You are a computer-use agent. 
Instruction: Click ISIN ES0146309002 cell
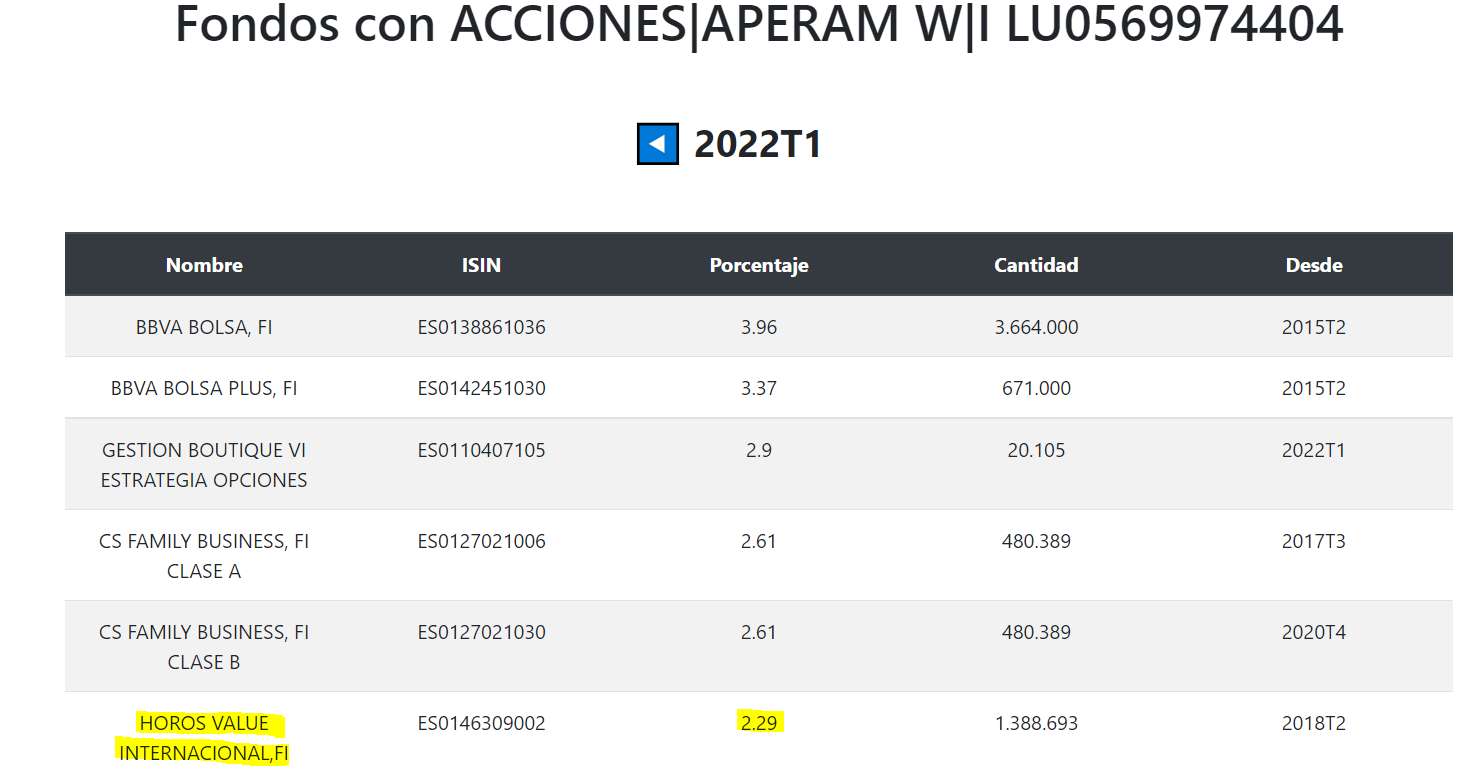coord(482,723)
